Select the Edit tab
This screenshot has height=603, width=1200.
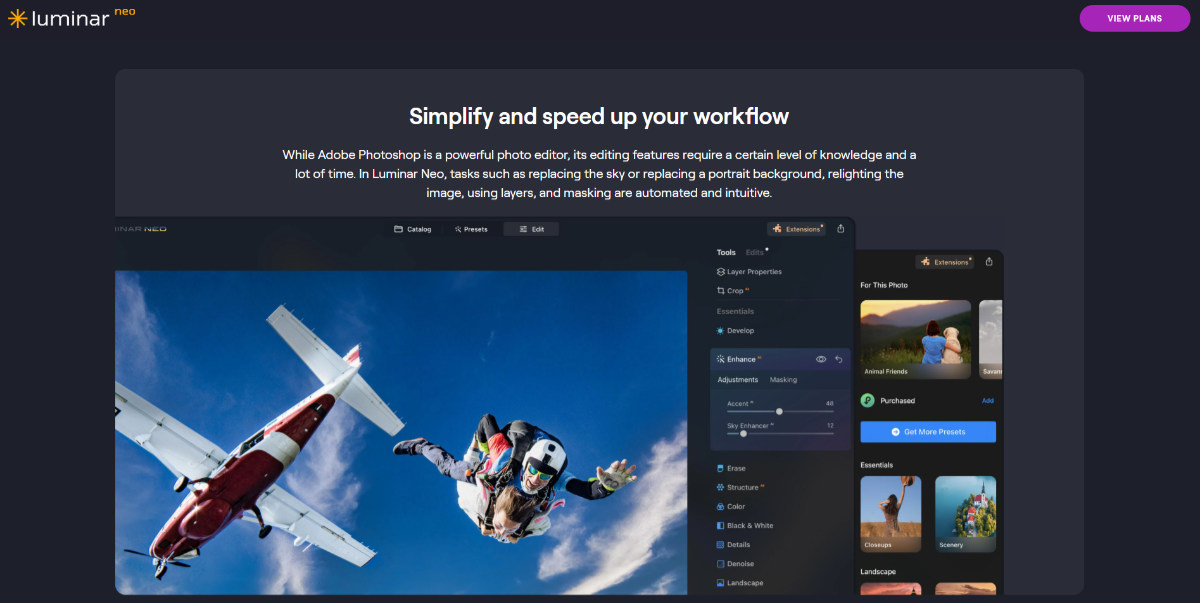coord(531,229)
